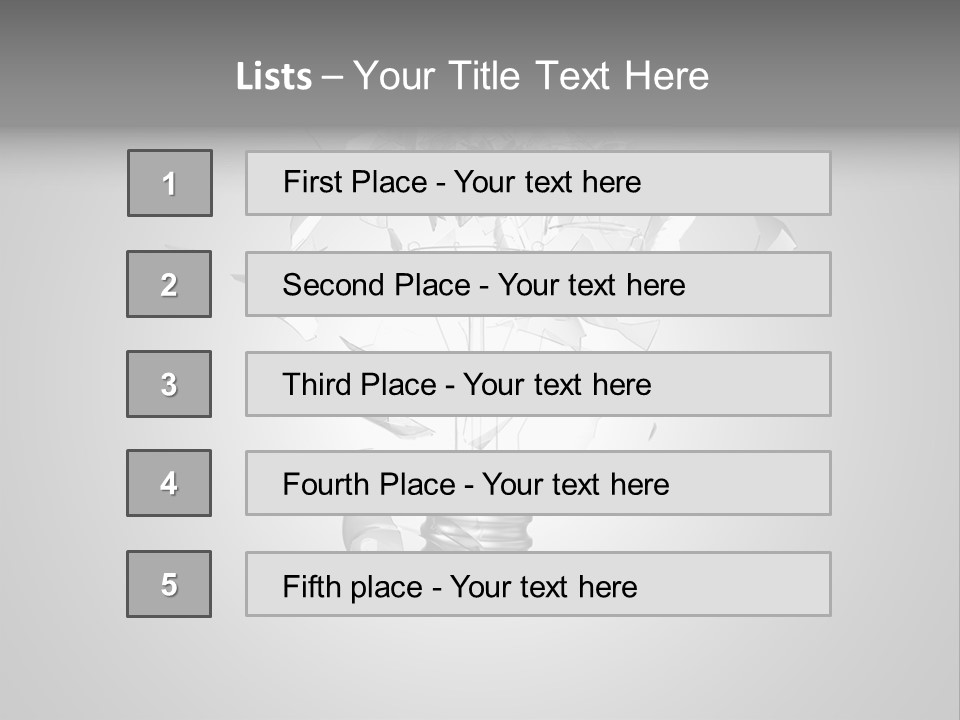
Task: Click the word Lists in title
Action: (274, 77)
